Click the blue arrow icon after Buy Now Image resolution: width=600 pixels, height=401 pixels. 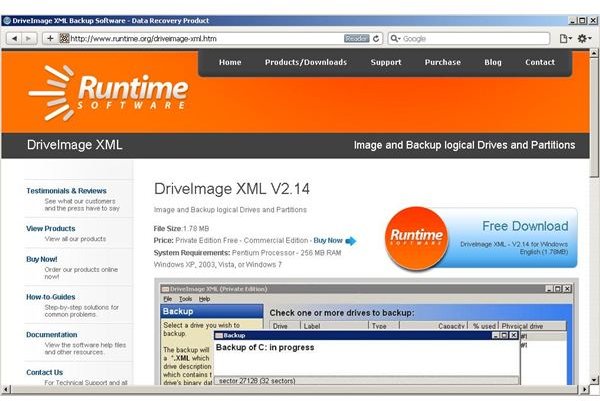351,241
